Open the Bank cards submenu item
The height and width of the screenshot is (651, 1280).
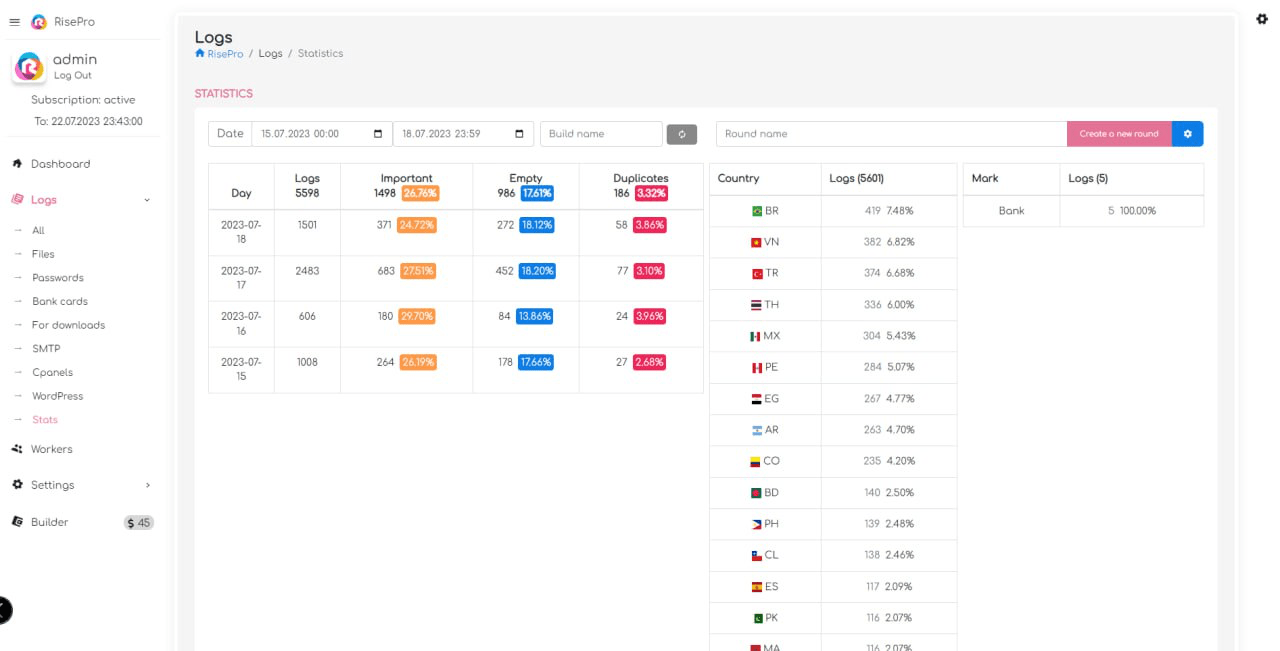pos(60,301)
